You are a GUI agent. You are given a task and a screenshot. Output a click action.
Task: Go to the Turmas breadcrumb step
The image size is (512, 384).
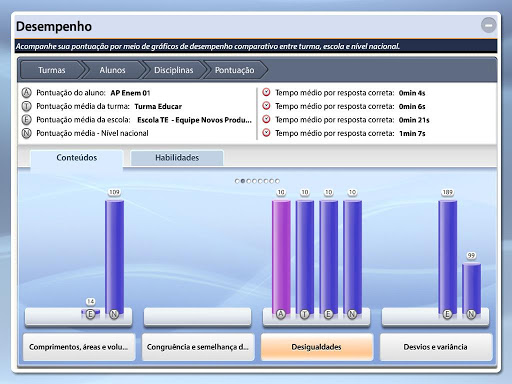click(x=52, y=70)
